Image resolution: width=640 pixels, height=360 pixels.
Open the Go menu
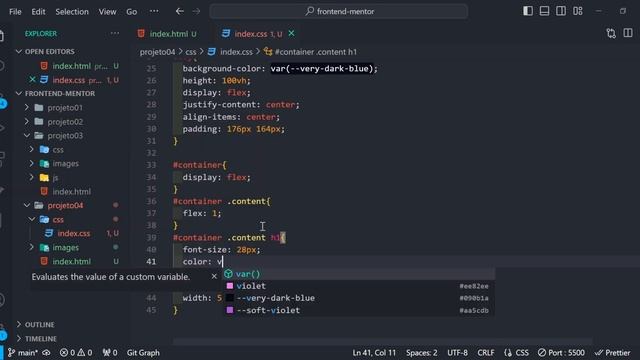pyautogui.click(x=131, y=11)
